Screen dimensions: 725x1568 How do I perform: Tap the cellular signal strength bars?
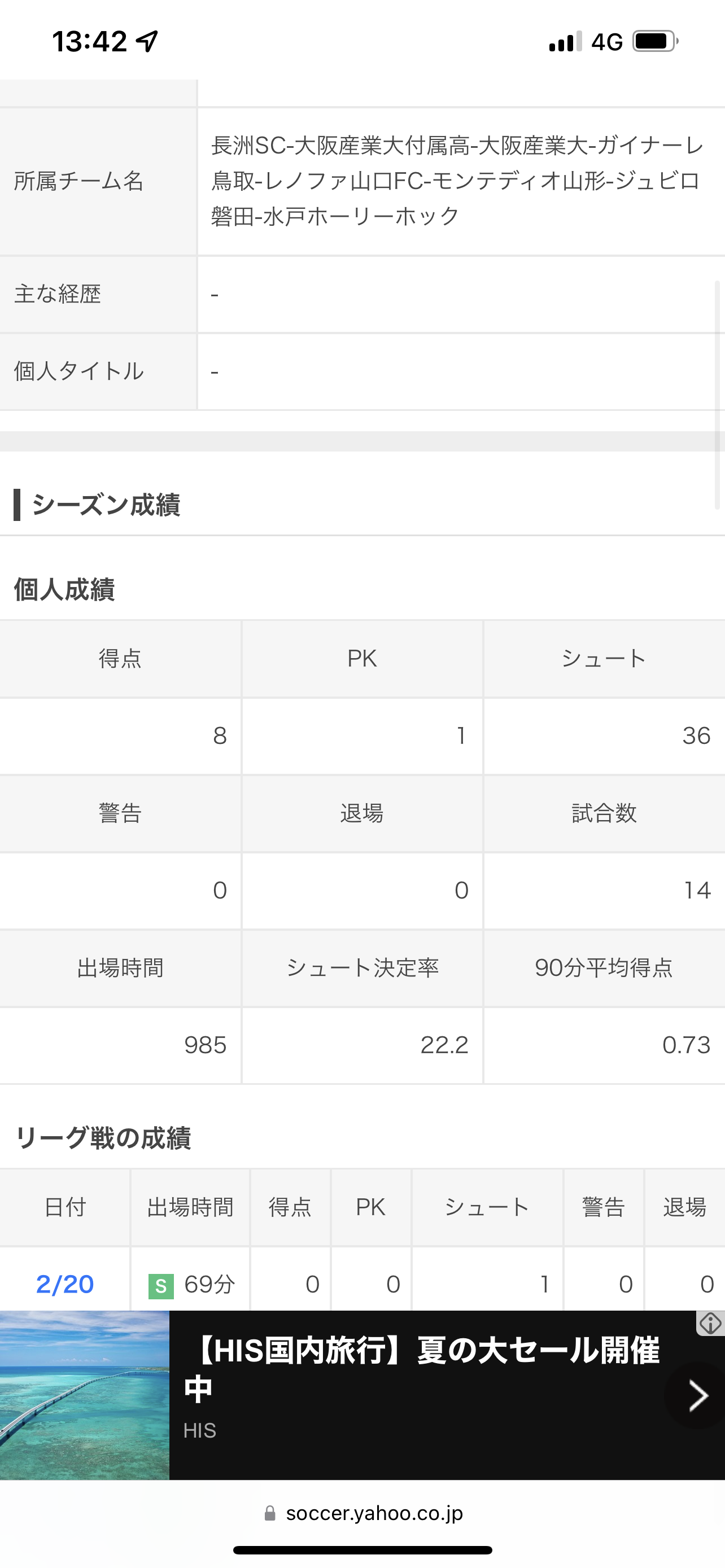[565, 41]
